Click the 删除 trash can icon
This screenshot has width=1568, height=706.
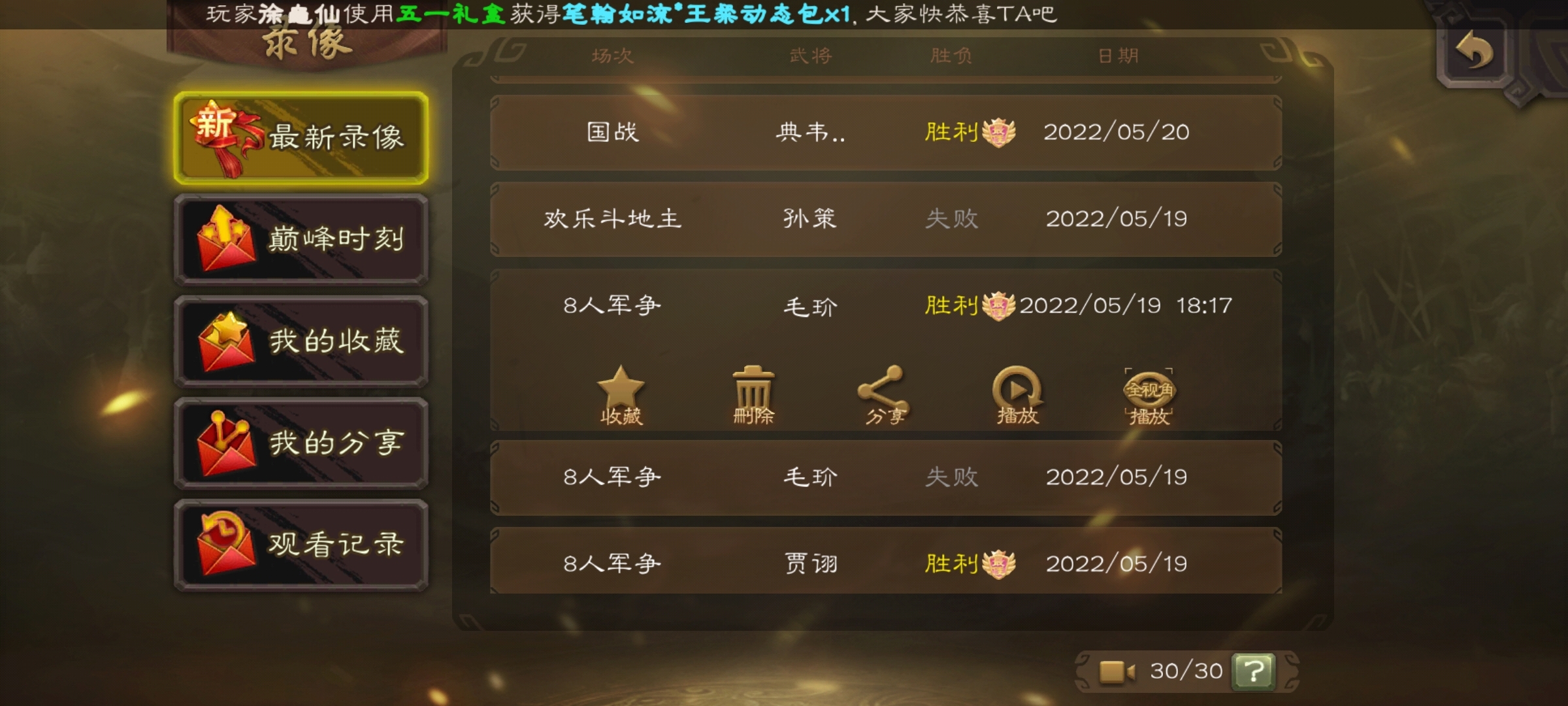pos(753,395)
